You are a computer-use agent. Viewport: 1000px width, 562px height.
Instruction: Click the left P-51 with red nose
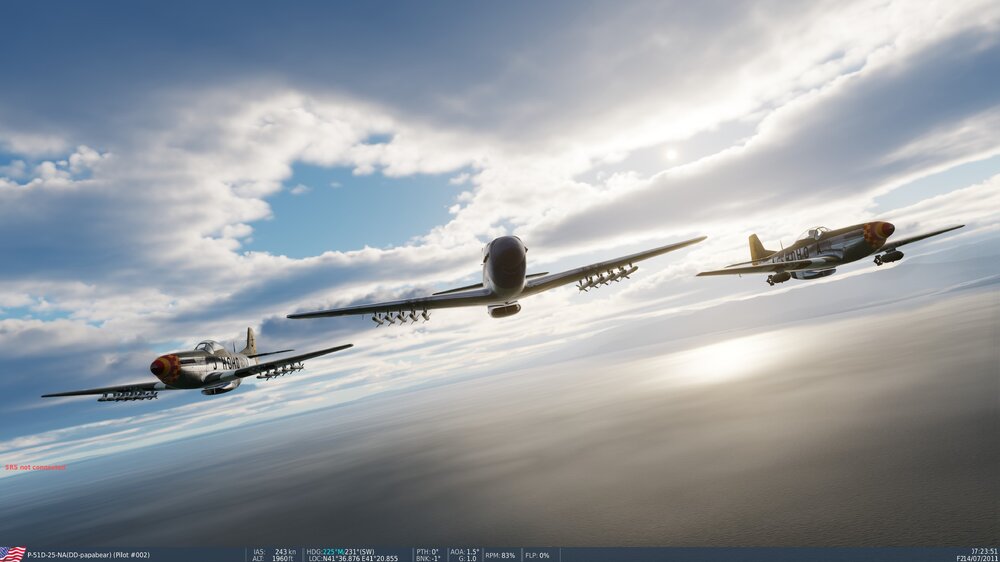coord(200,368)
